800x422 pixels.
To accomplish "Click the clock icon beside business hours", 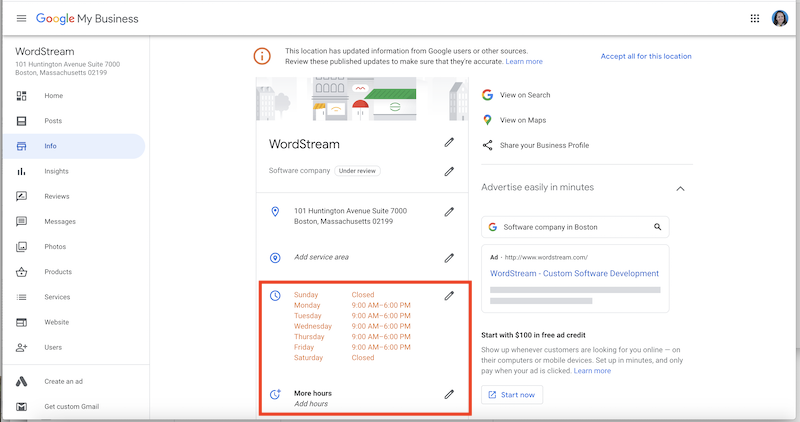I will pyautogui.click(x=275, y=295).
